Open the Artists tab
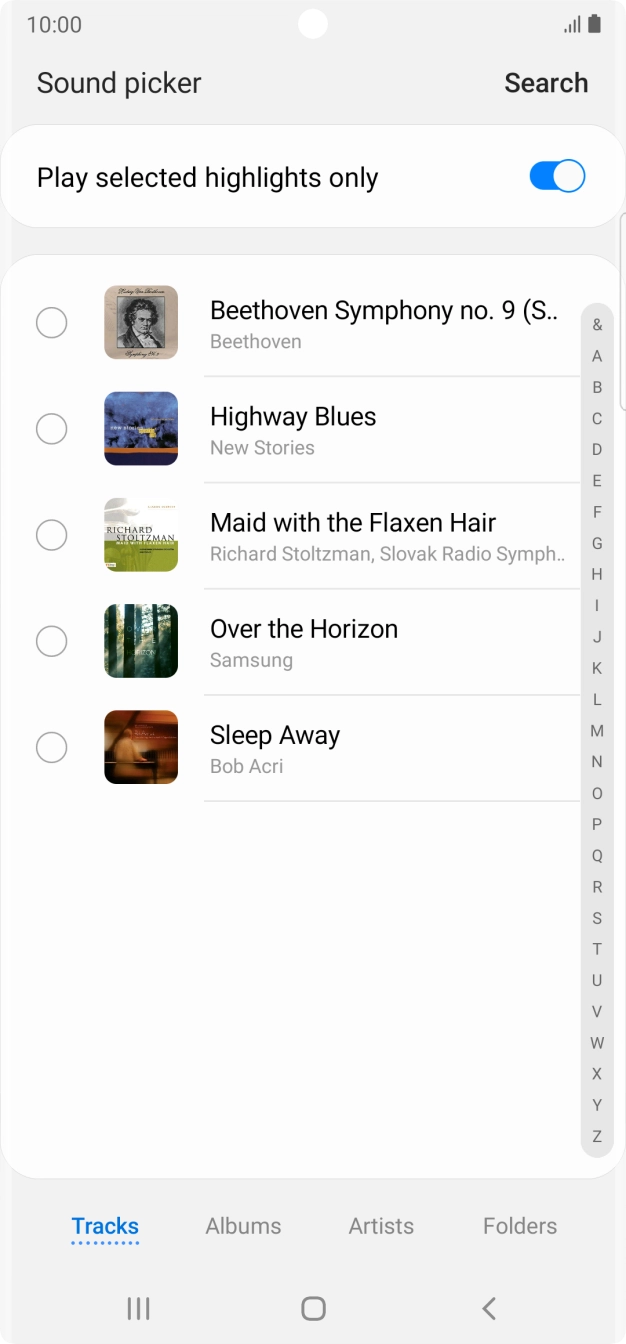The image size is (626, 1344). click(x=381, y=1225)
